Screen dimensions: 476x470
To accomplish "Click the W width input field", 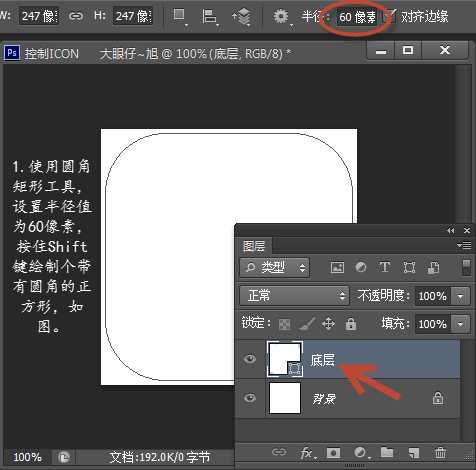I will [x=39, y=16].
